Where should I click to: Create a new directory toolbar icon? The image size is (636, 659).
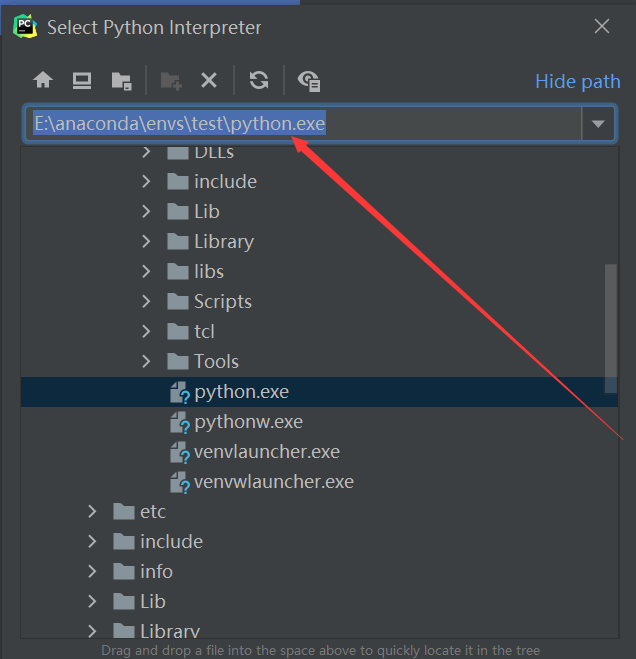click(171, 80)
